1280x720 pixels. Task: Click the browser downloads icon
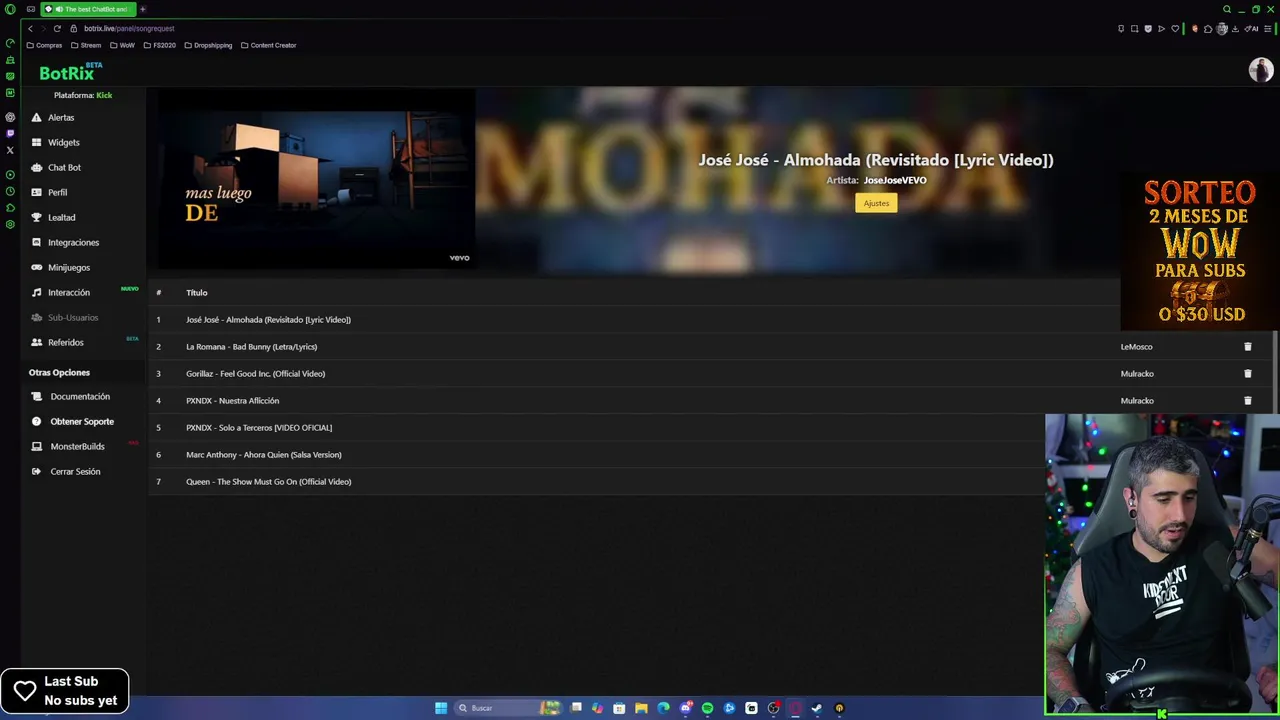pos(1235,29)
